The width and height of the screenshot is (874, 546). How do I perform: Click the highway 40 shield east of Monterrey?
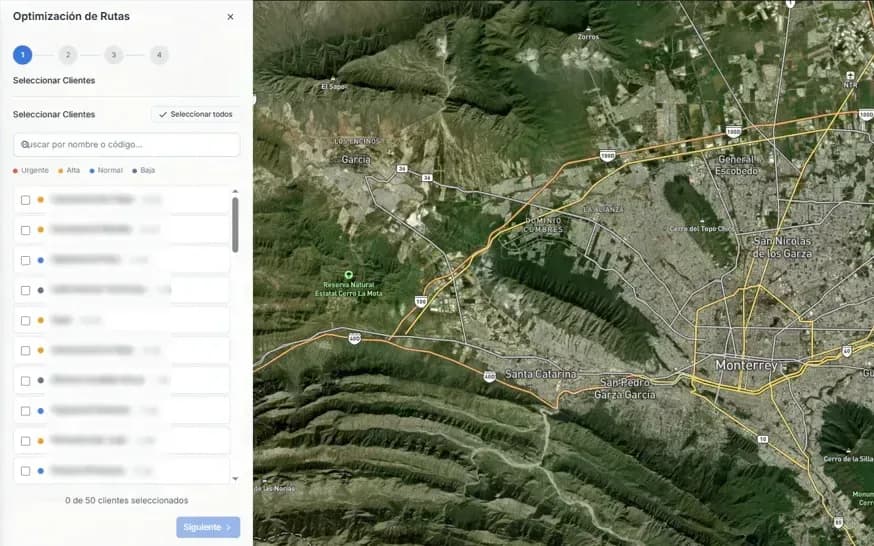coord(847,352)
